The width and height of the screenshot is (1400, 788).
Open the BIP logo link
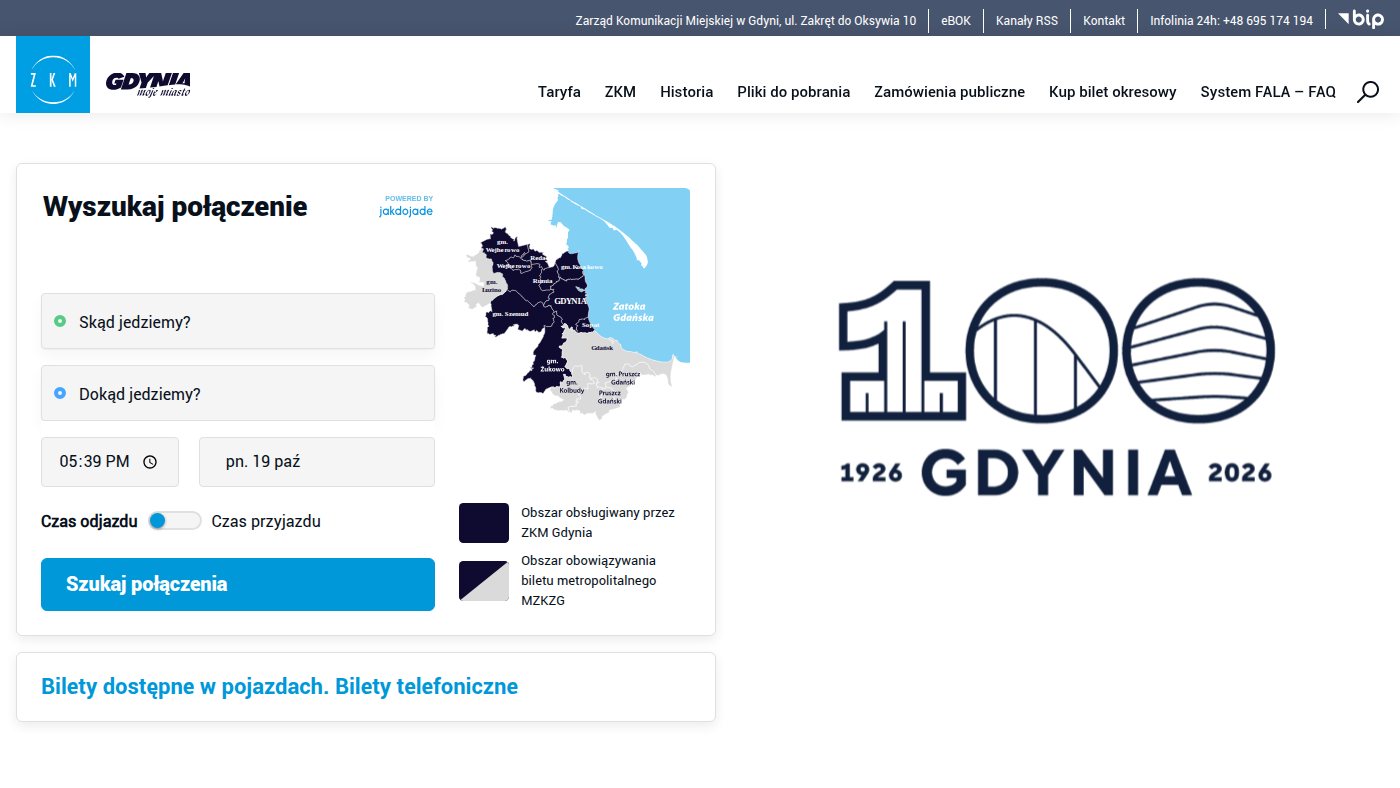click(x=1361, y=19)
